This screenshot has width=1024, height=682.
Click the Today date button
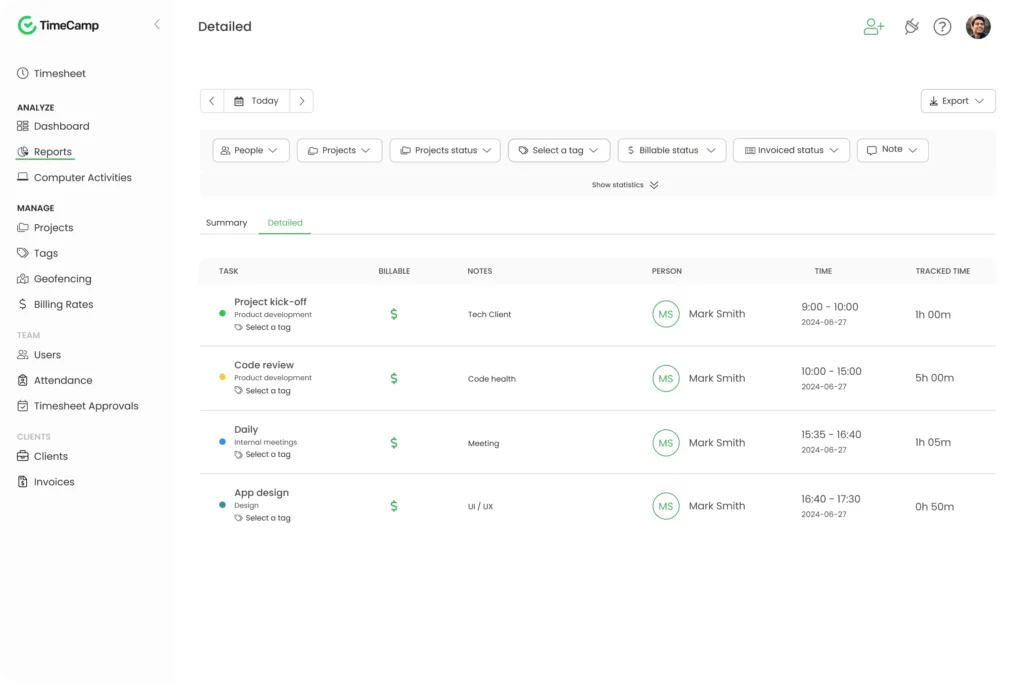(257, 101)
